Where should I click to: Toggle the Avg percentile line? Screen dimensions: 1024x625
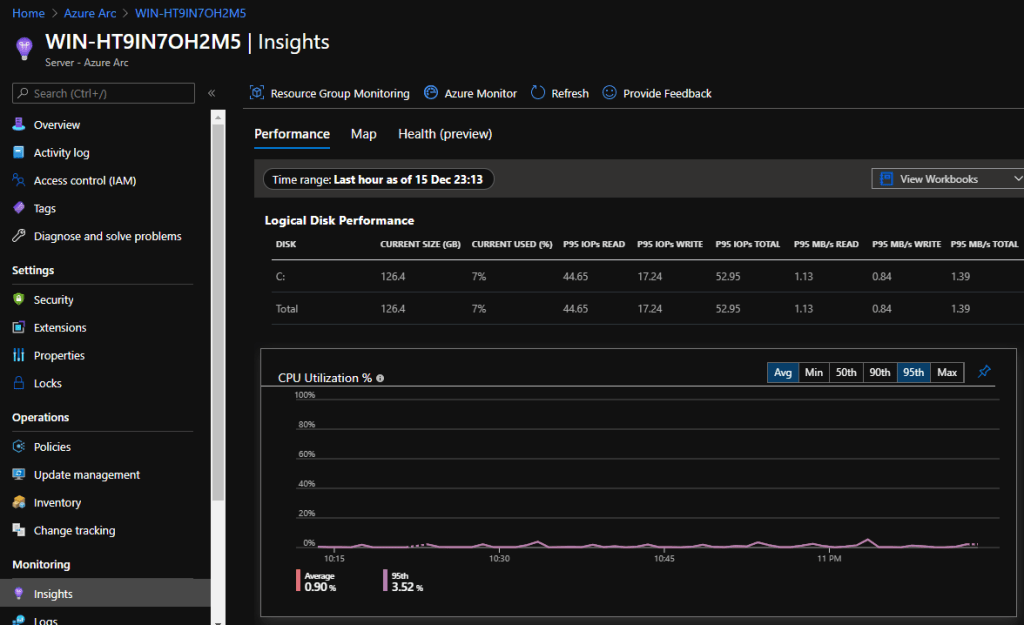(x=783, y=373)
